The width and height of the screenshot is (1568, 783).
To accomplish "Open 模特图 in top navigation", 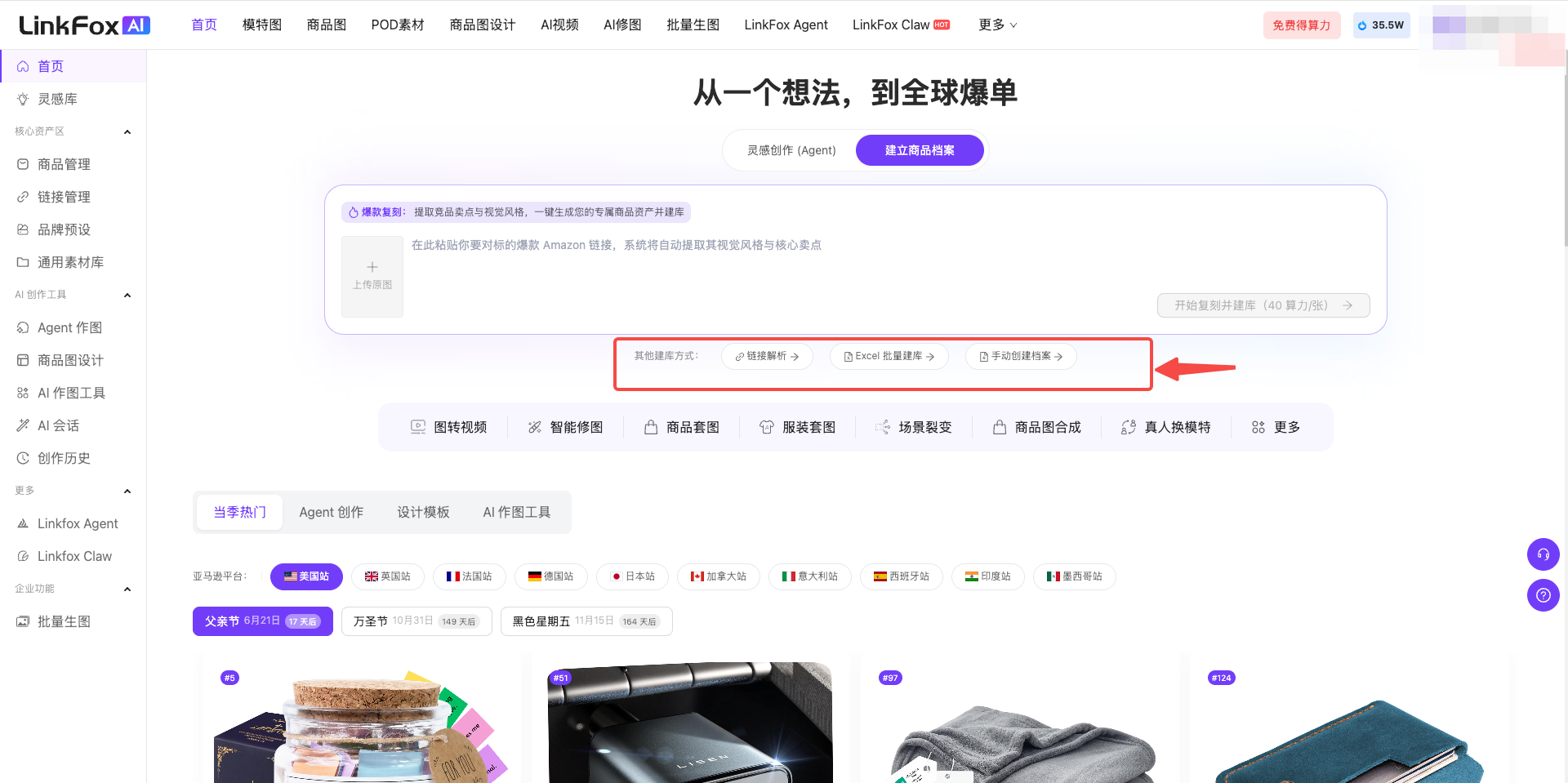I will click(262, 25).
